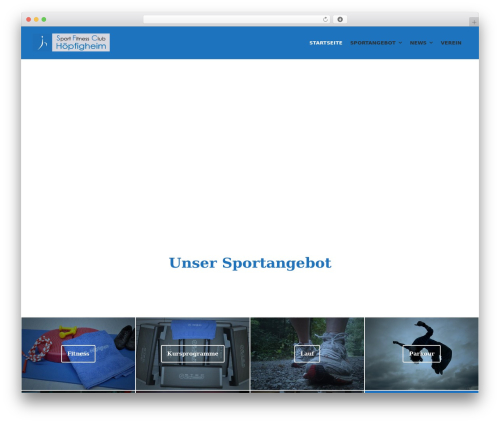
Task: Click the reload icon in address bar
Action: coord(325,20)
